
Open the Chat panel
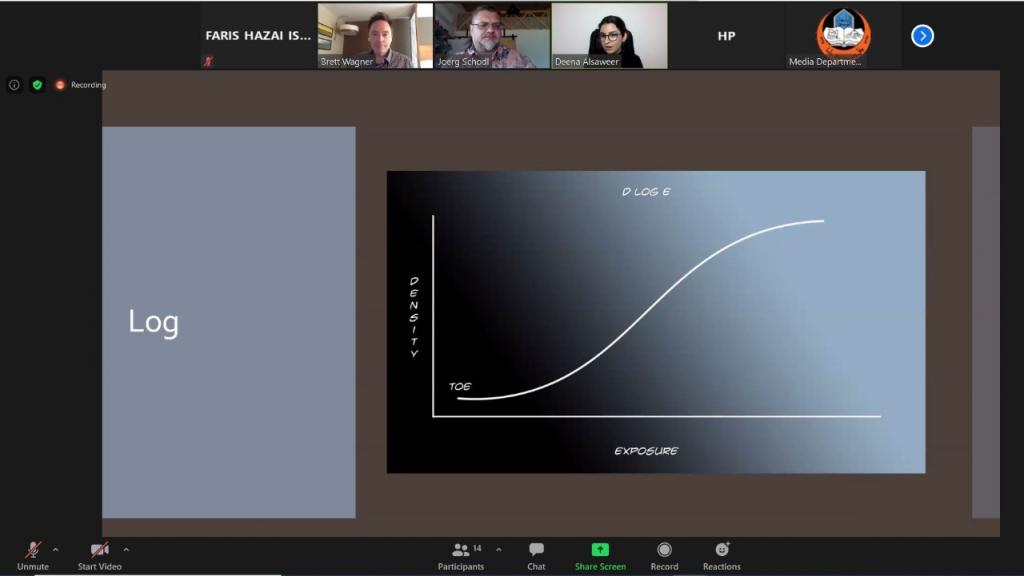[x=536, y=554]
